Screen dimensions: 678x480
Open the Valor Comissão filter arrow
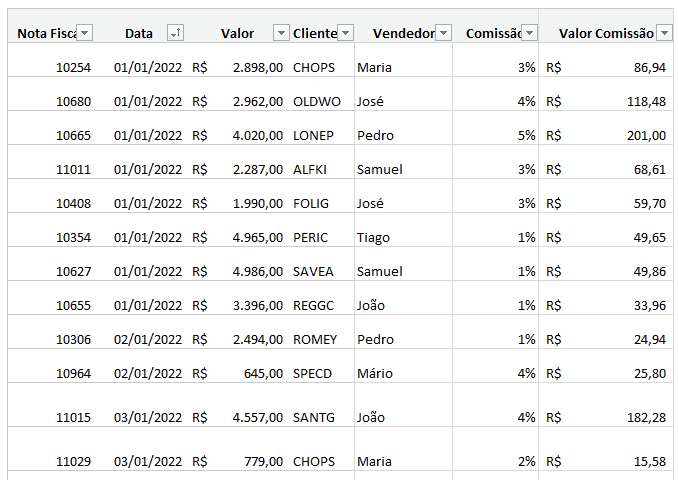coord(665,33)
